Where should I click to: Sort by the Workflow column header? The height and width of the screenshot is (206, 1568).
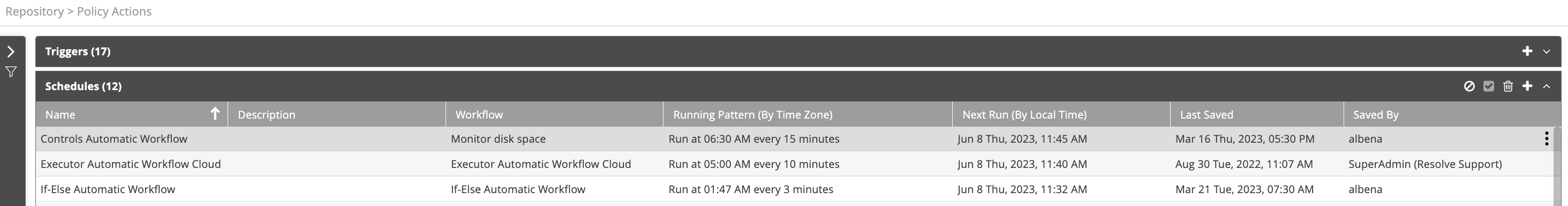tap(479, 115)
